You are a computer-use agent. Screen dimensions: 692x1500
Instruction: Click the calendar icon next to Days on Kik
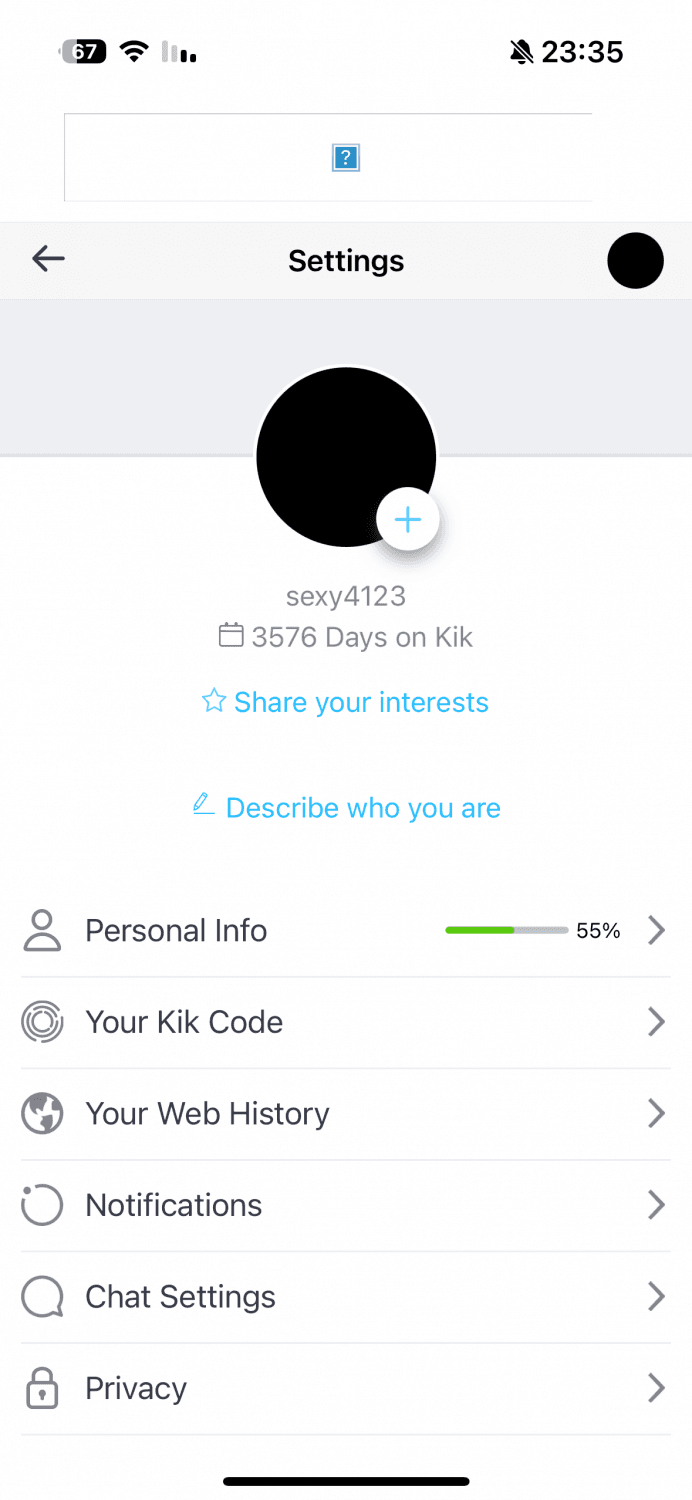click(x=232, y=635)
